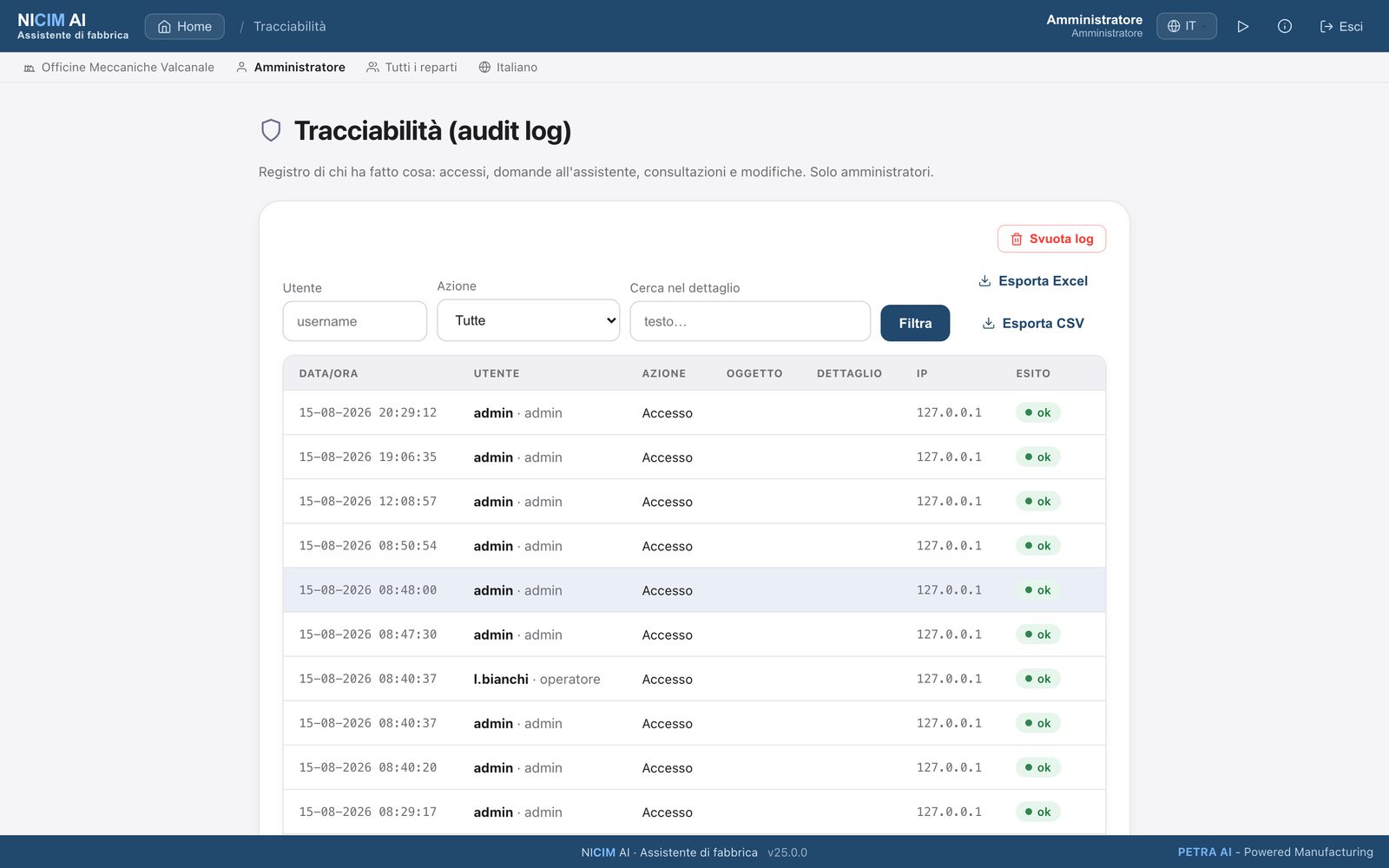Screen dimensions: 1389x868
Task: Select Italiano in the context bar
Action: tap(508, 67)
